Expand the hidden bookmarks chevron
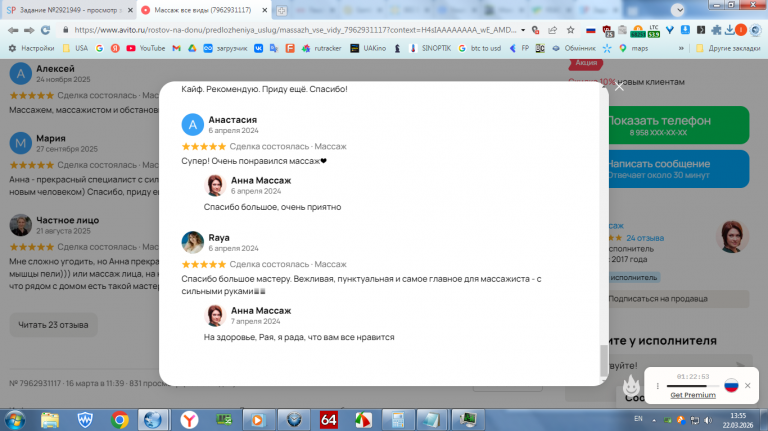Screen dimensions: 768x431 pyautogui.click(x=681, y=48)
